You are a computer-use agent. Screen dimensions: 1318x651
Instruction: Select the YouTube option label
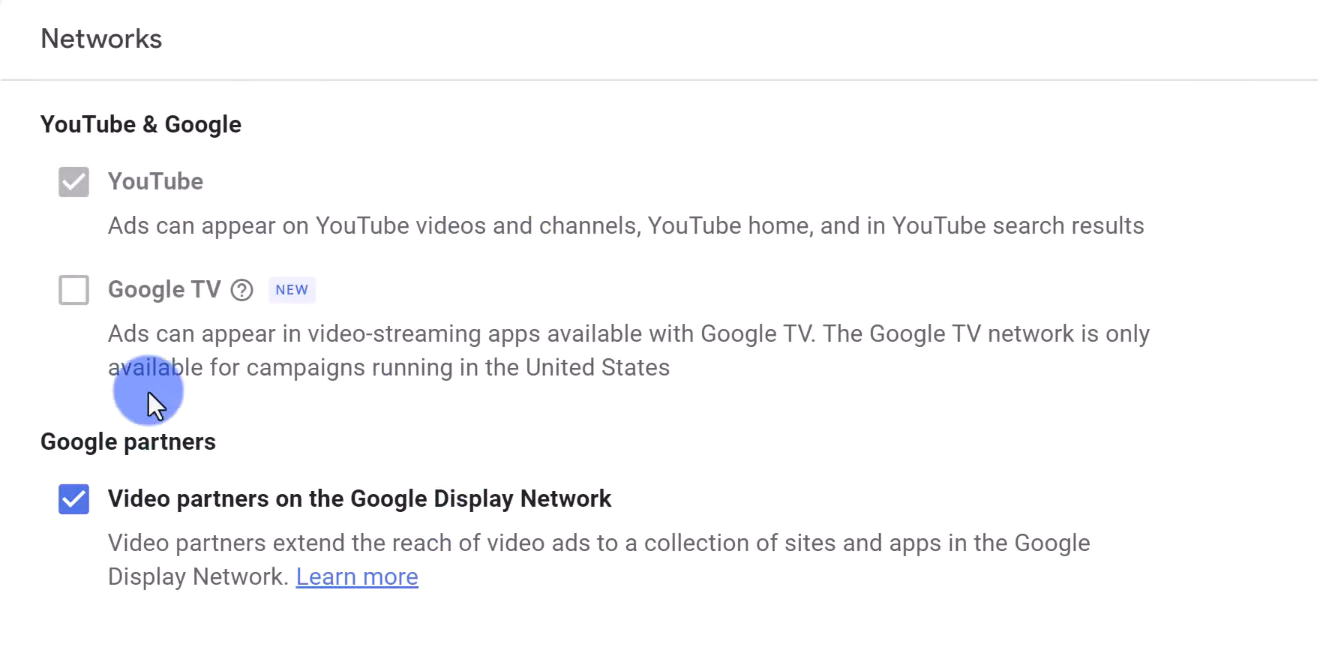pyautogui.click(x=155, y=182)
